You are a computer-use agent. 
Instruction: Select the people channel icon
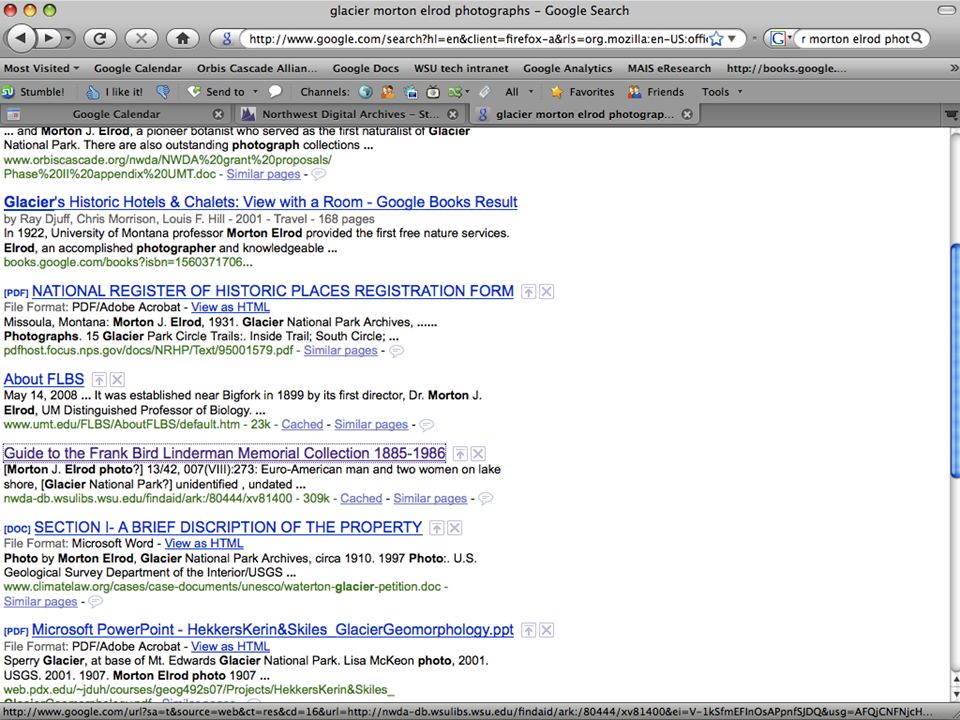[x=388, y=92]
